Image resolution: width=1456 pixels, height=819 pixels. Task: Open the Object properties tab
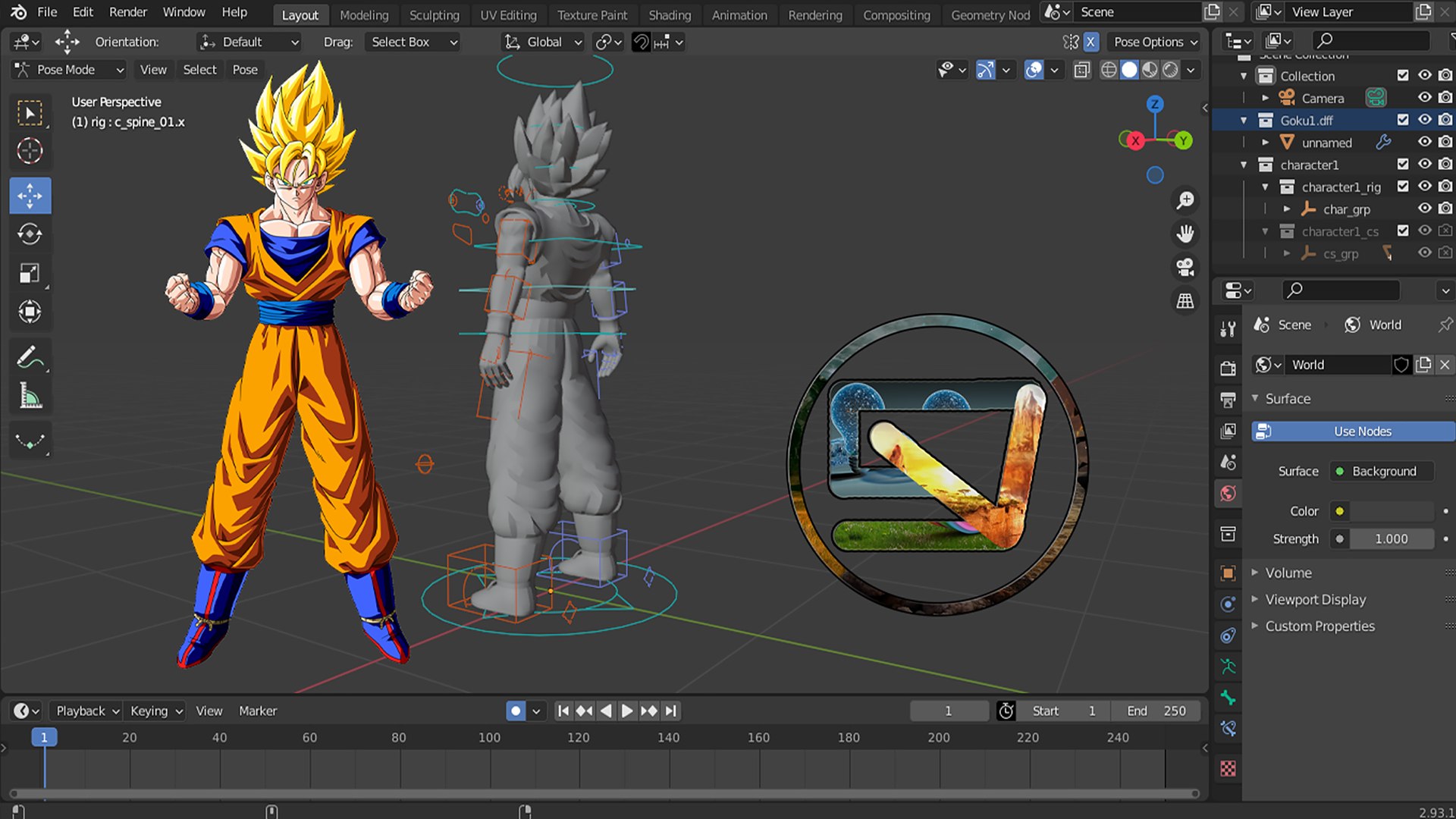click(x=1228, y=573)
